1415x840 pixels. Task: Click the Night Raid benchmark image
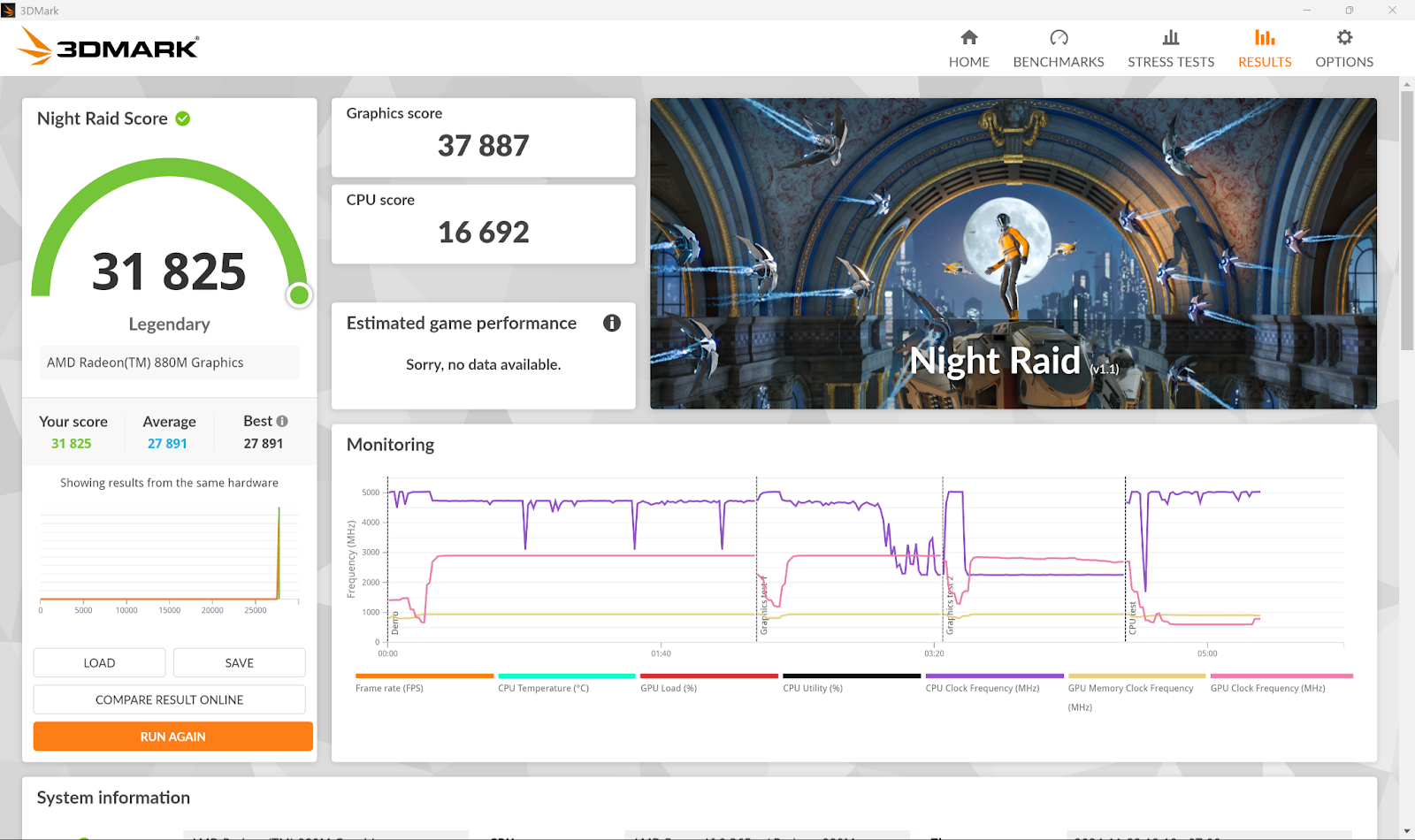(1013, 254)
